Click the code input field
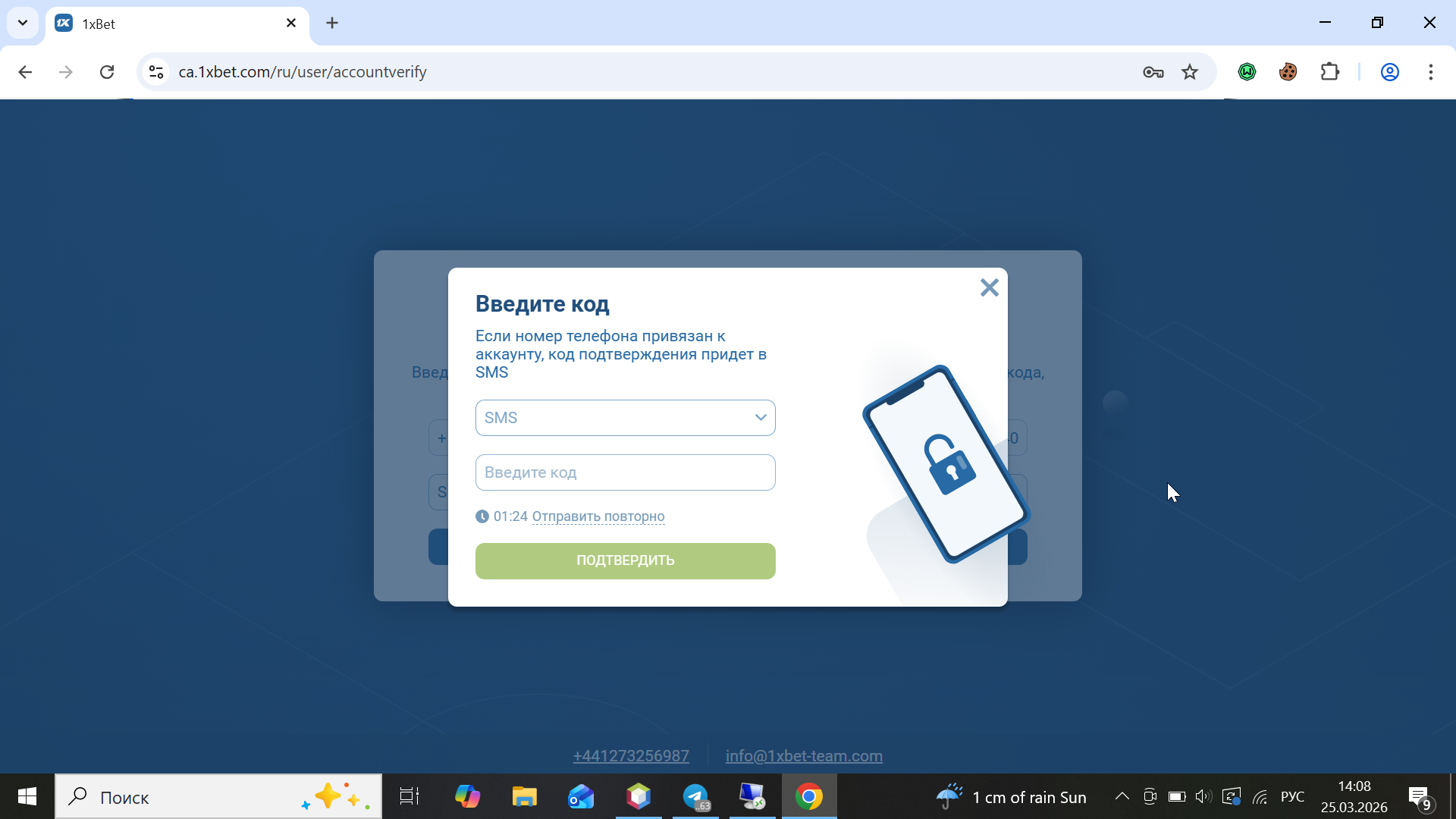The image size is (1456, 819). [625, 472]
